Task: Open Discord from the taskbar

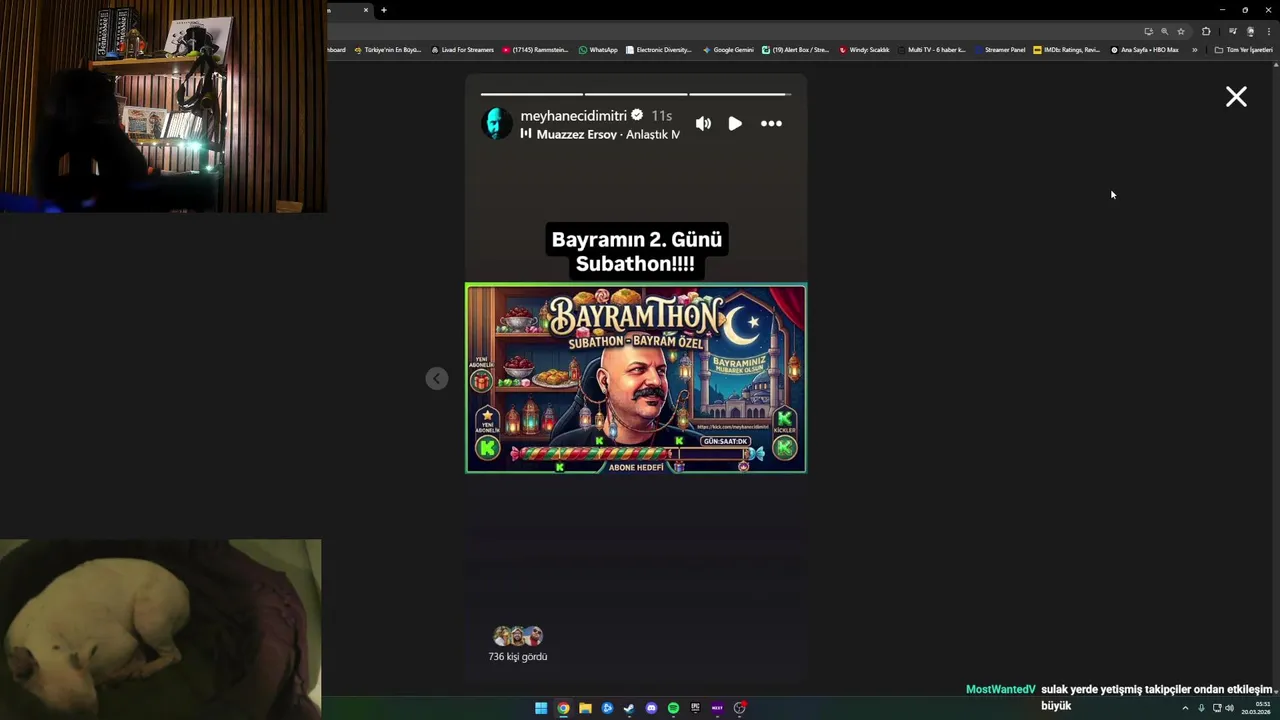Action: coord(651,708)
